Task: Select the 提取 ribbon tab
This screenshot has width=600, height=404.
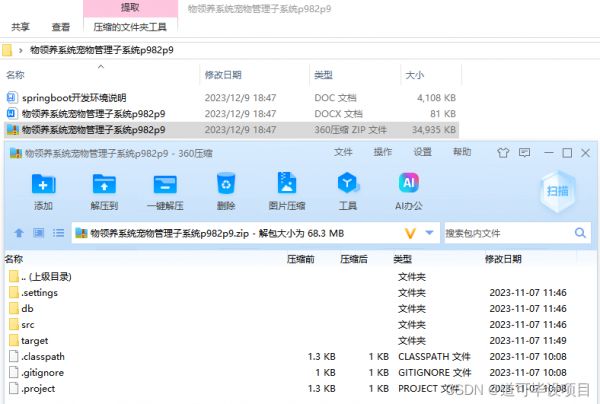Action: [130, 7]
